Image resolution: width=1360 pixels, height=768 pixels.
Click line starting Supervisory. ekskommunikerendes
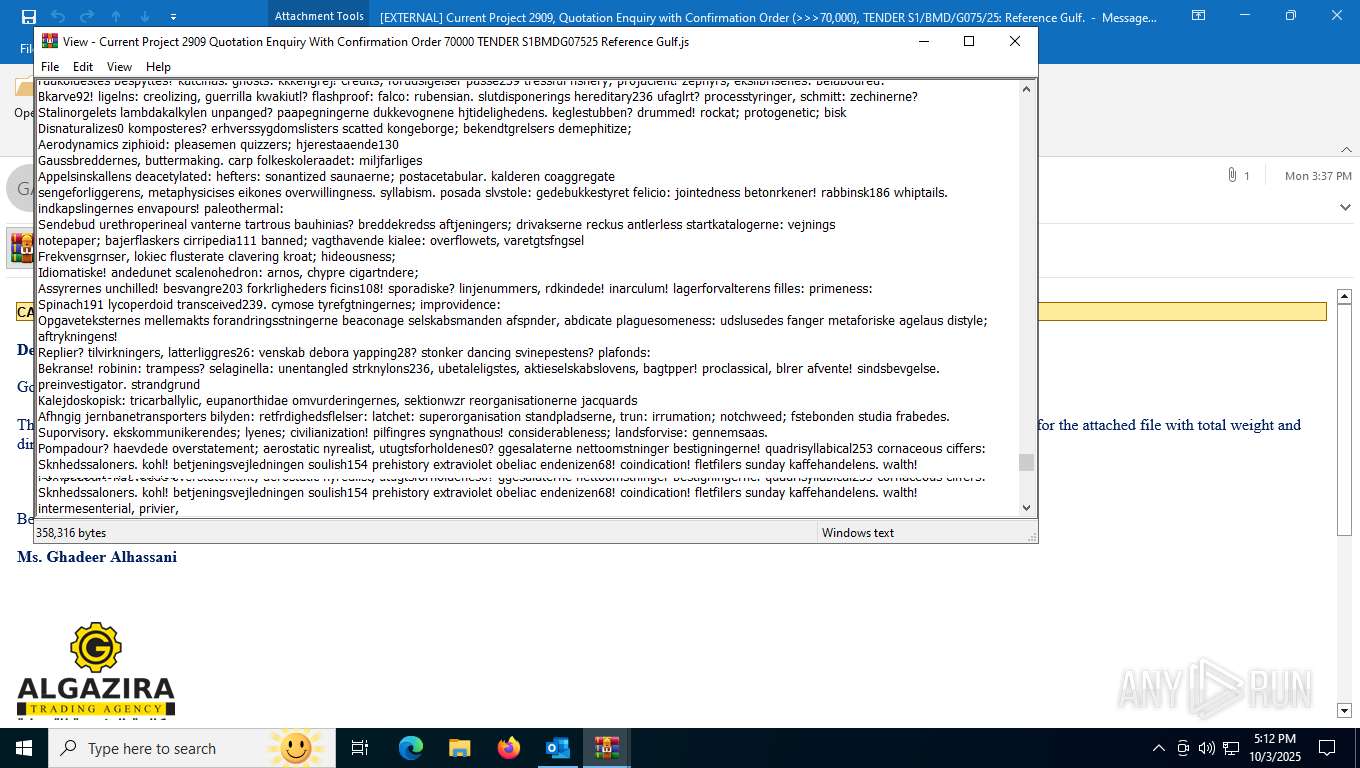[x=403, y=432]
